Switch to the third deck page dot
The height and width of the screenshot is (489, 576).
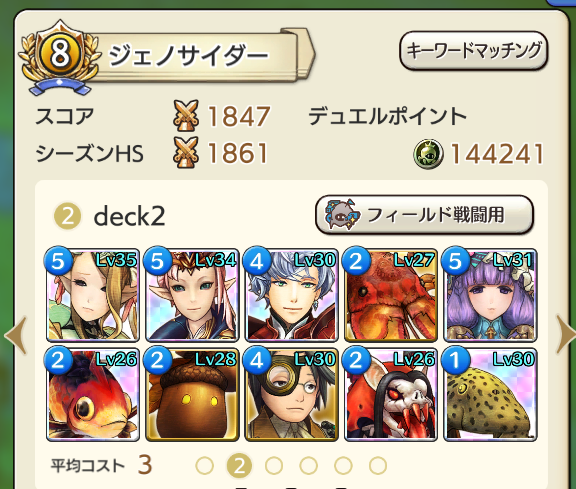coord(274,465)
